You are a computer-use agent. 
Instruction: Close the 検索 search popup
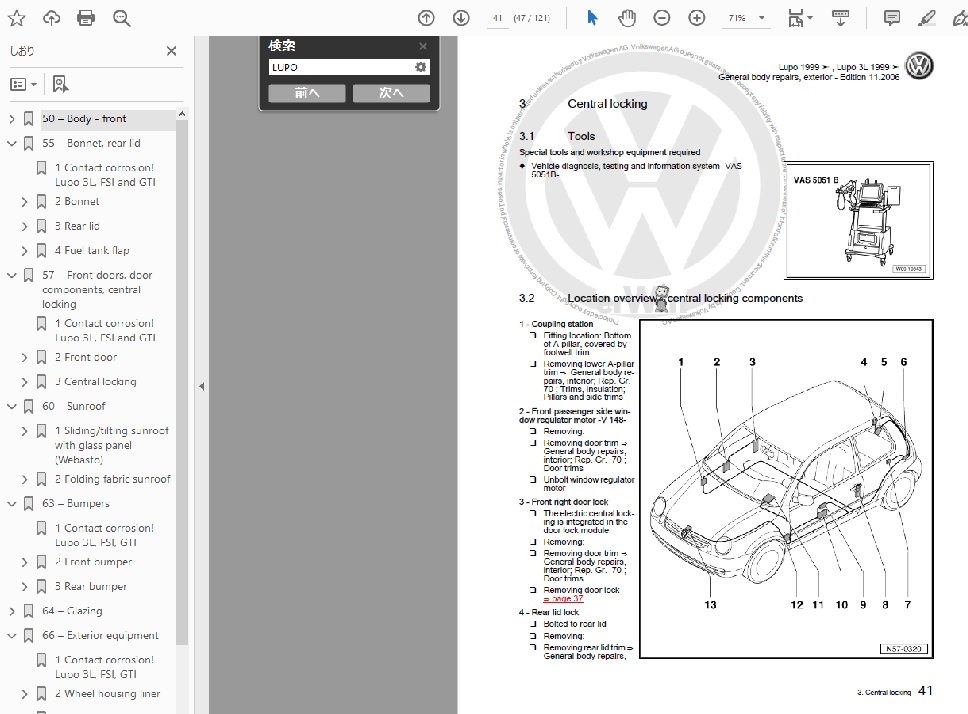coord(423,46)
